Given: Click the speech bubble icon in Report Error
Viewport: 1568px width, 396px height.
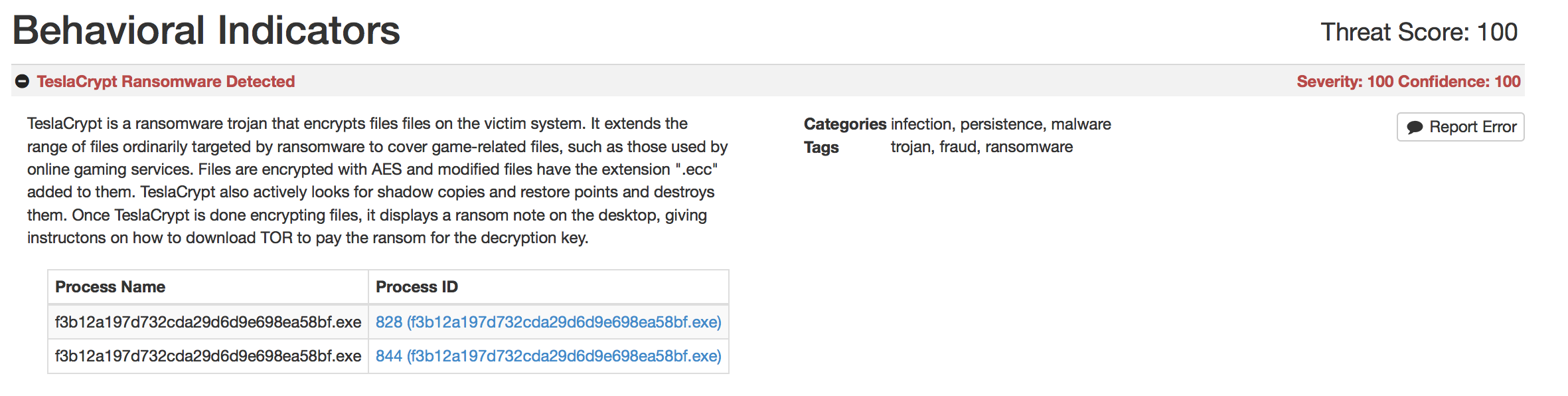Looking at the screenshot, I should (x=1414, y=127).
